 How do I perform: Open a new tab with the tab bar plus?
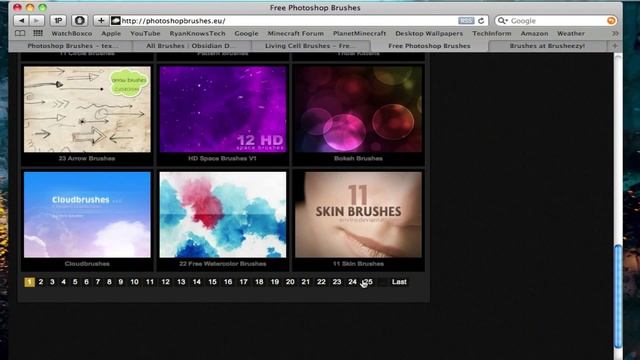(x=615, y=46)
